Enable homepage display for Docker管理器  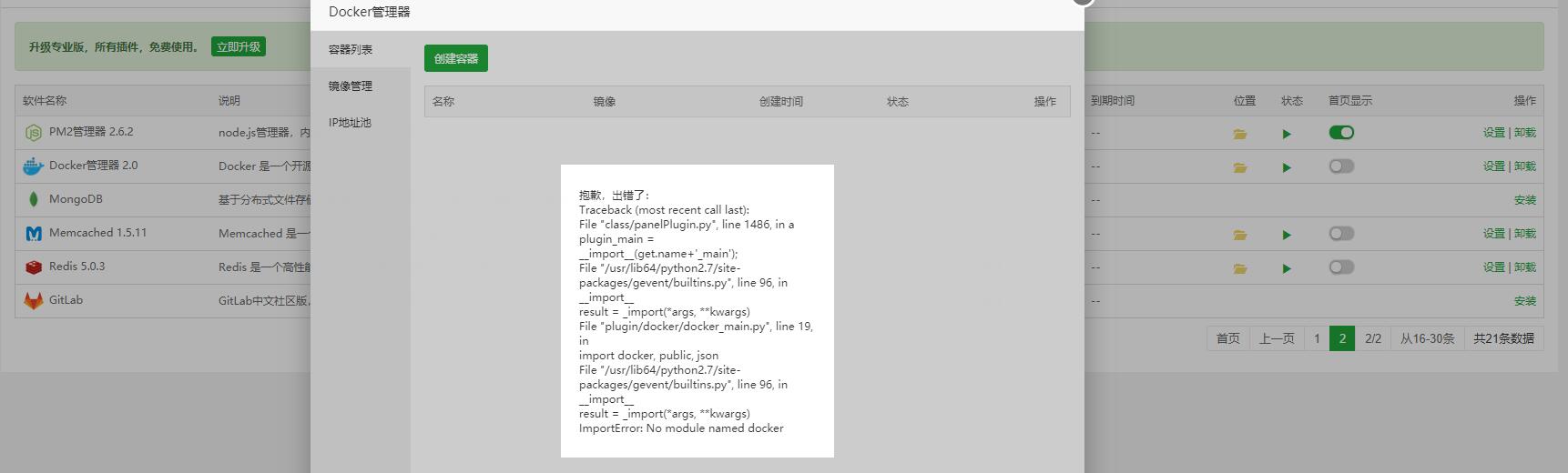coord(1341,166)
